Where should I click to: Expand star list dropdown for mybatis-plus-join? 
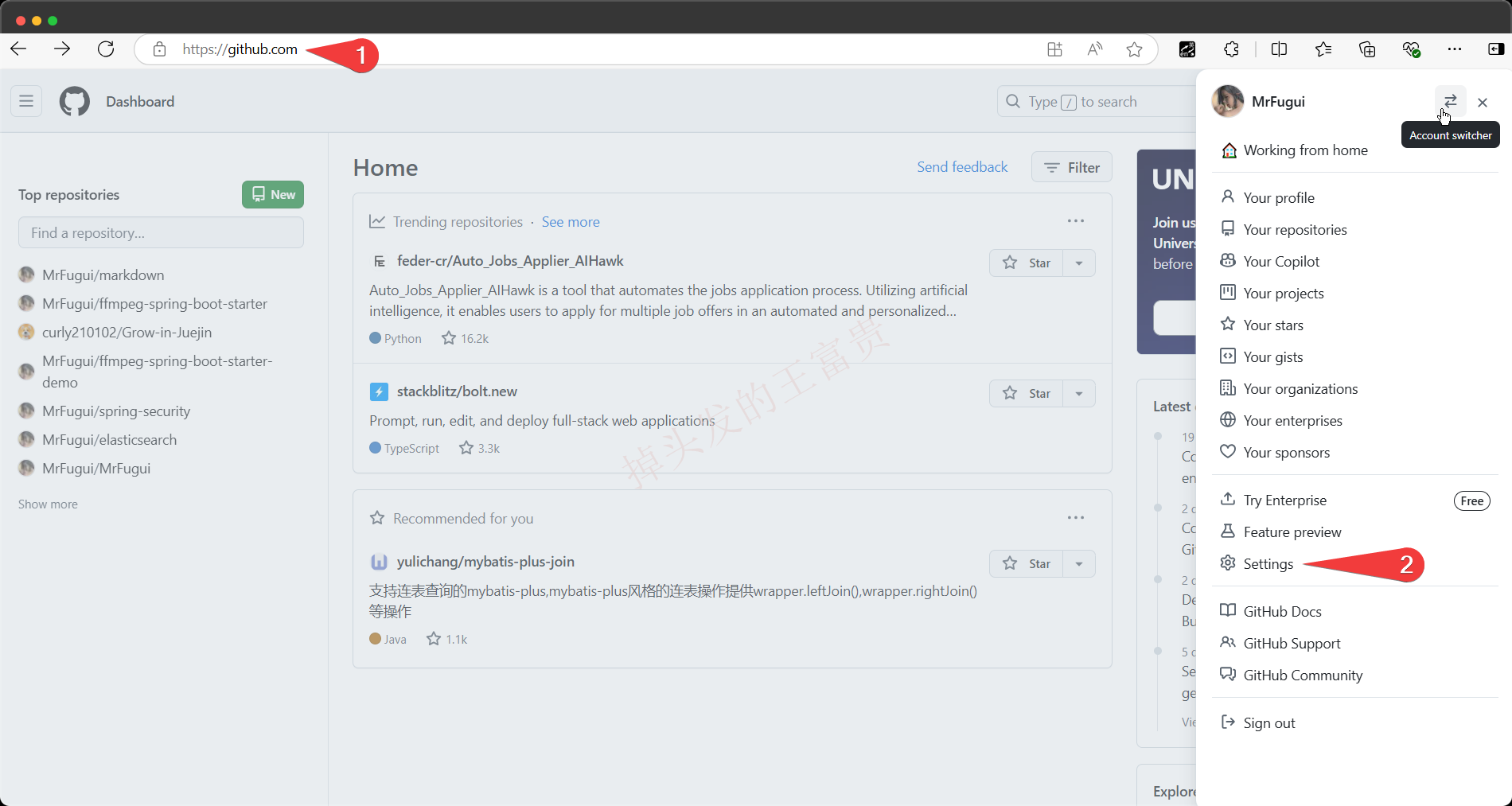1079,563
